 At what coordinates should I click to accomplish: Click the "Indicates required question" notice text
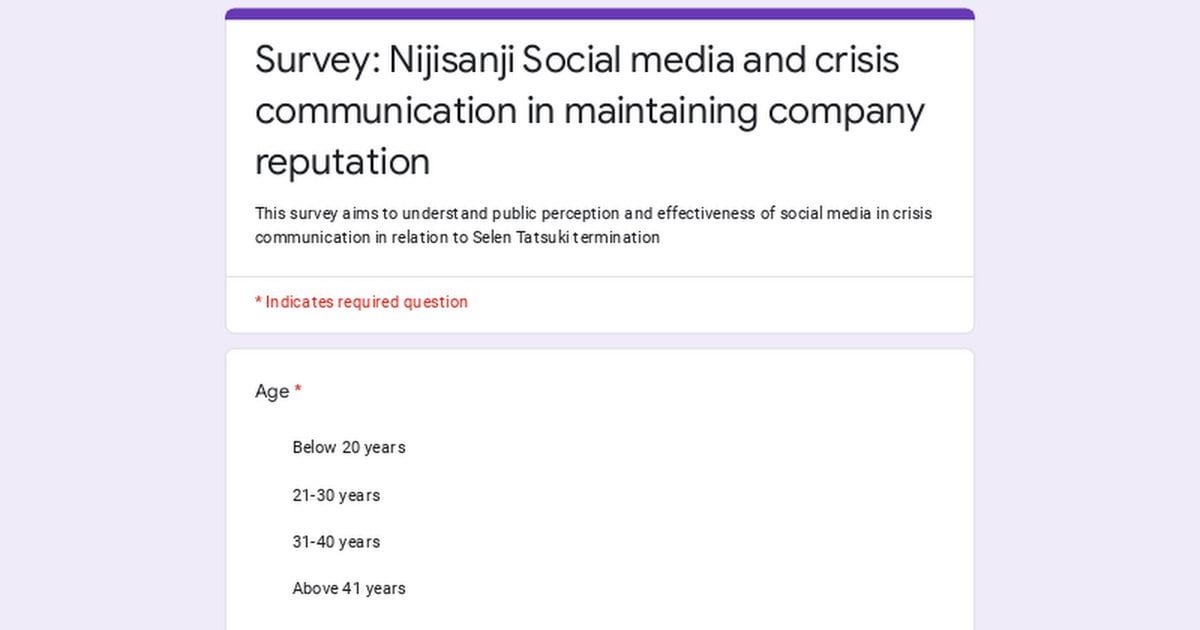[366, 302]
